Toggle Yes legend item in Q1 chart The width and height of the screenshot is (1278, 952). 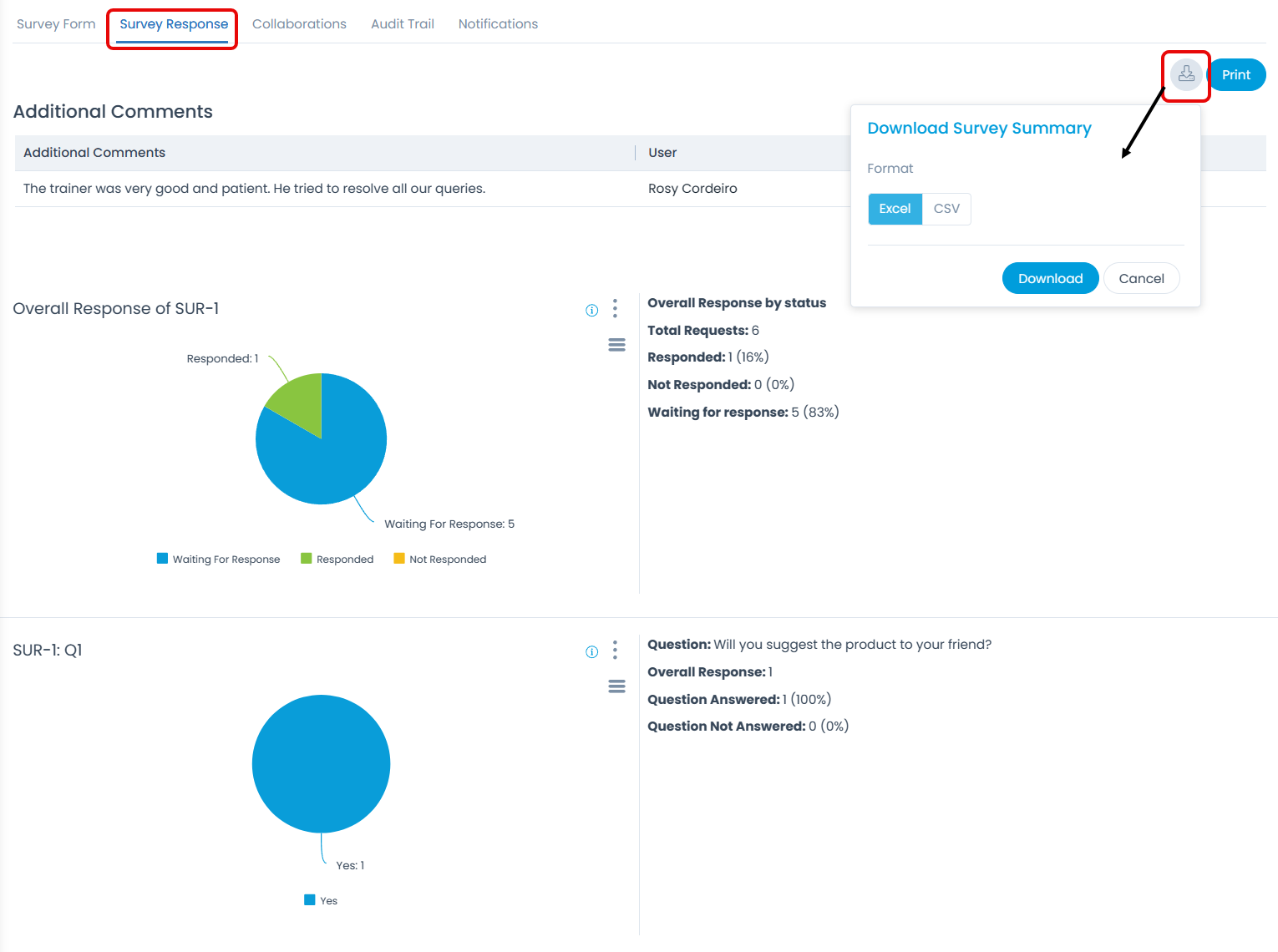322,900
